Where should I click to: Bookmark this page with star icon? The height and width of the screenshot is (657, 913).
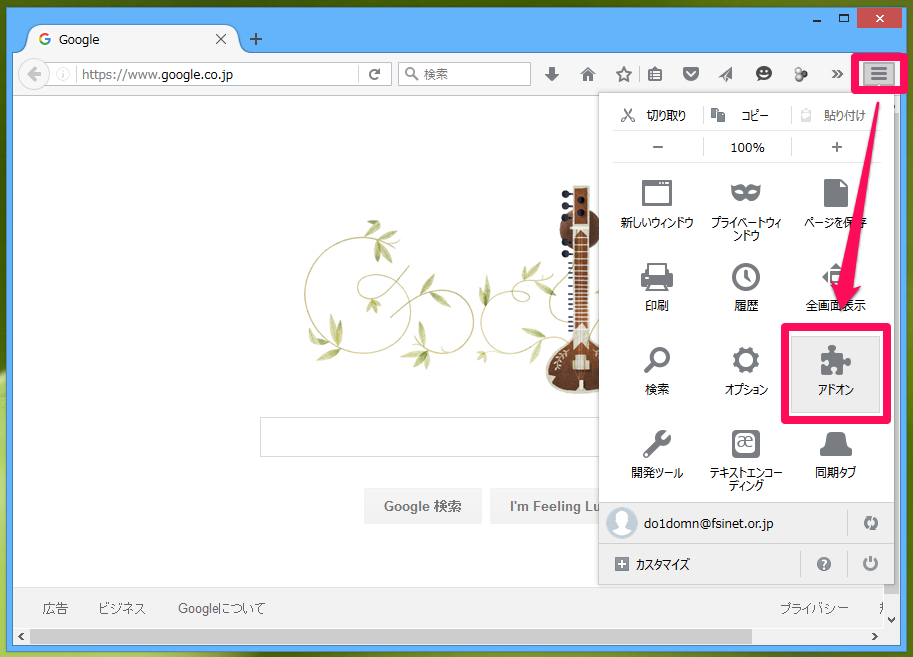pyautogui.click(x=623, y=74)
